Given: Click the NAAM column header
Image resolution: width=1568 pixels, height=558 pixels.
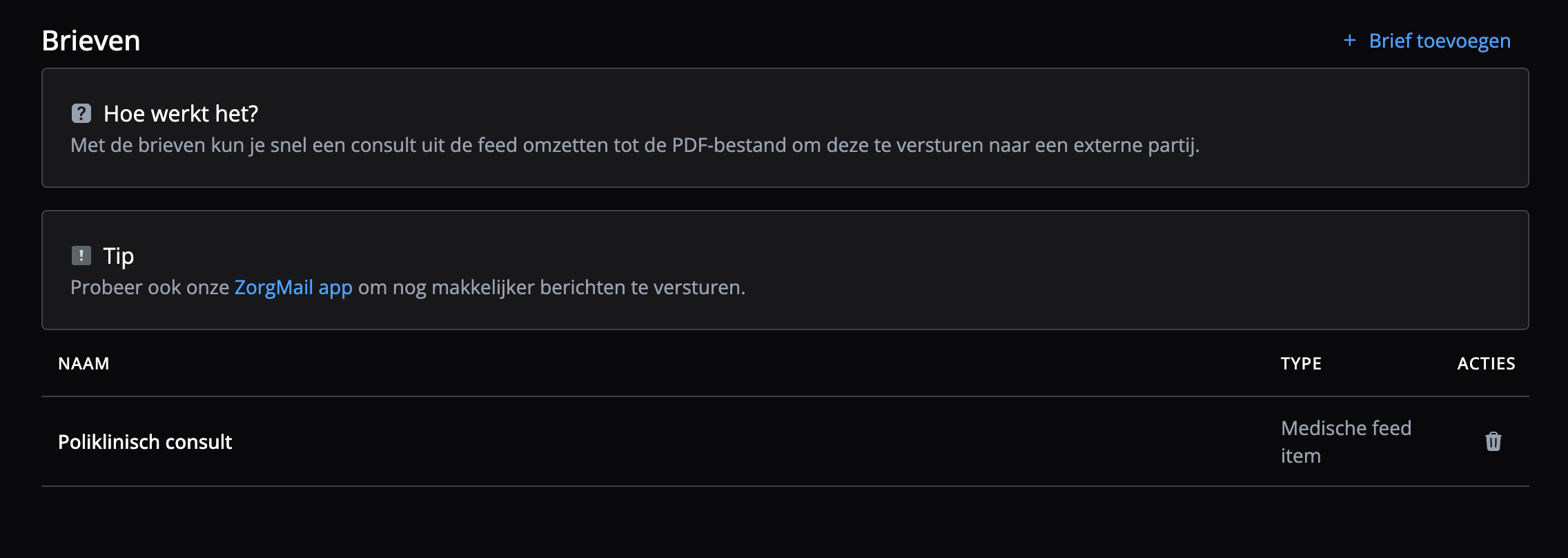Looking at the screenshot, I should pos(84,364).
